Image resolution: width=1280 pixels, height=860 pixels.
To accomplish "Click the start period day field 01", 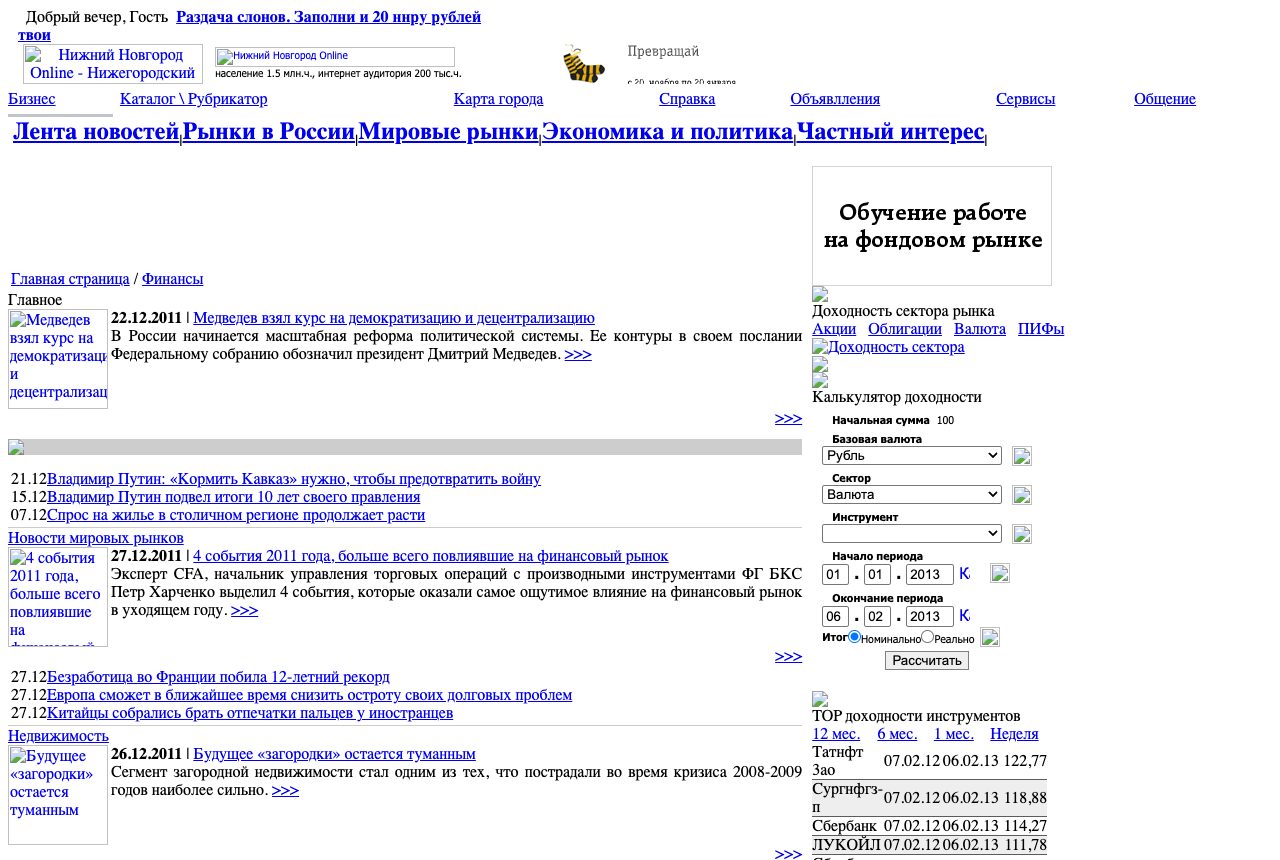I will point(835,575).
